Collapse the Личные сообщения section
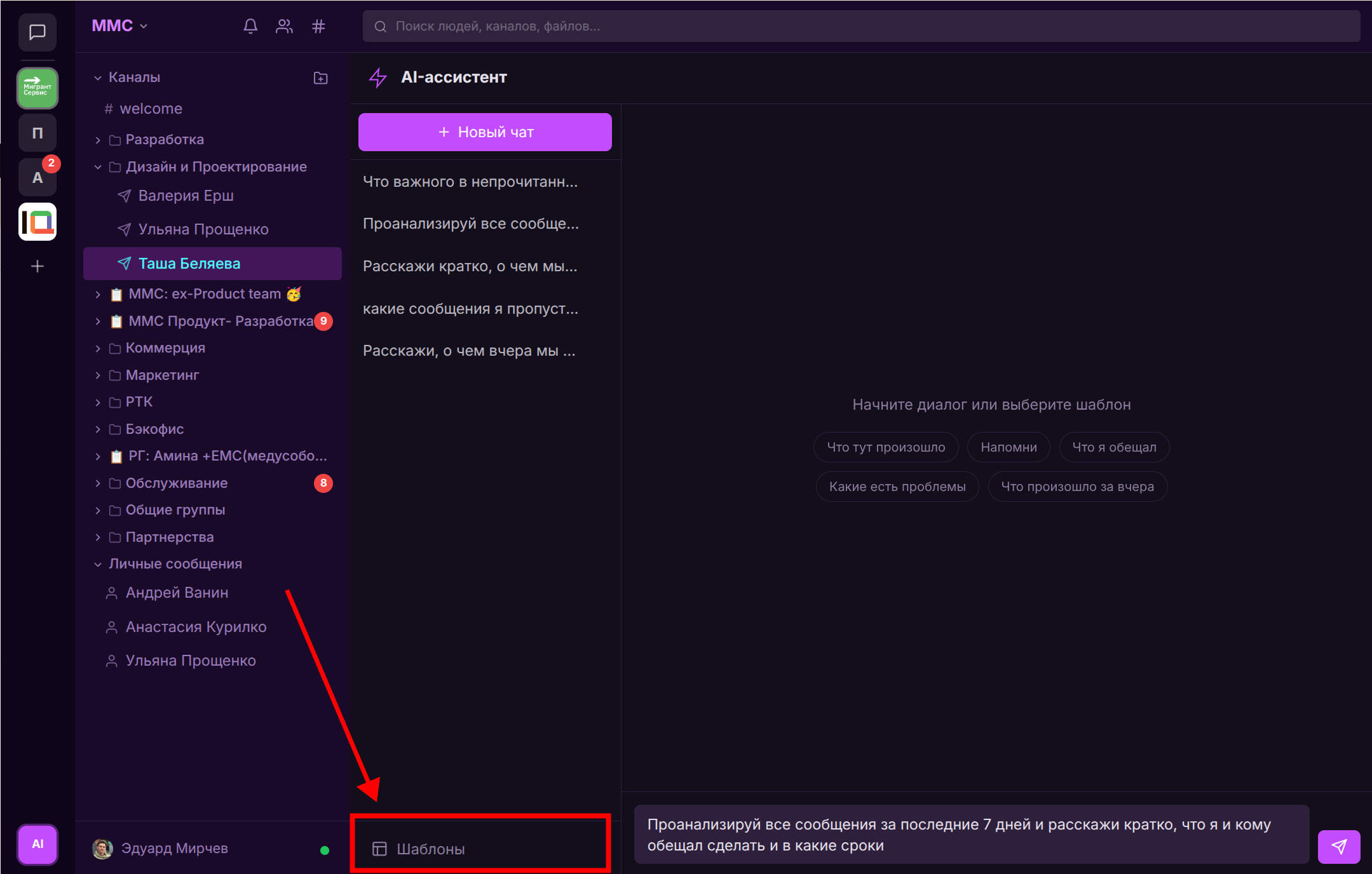Image resolution: width=1372 pixels, height=874 pixels. 98,564
